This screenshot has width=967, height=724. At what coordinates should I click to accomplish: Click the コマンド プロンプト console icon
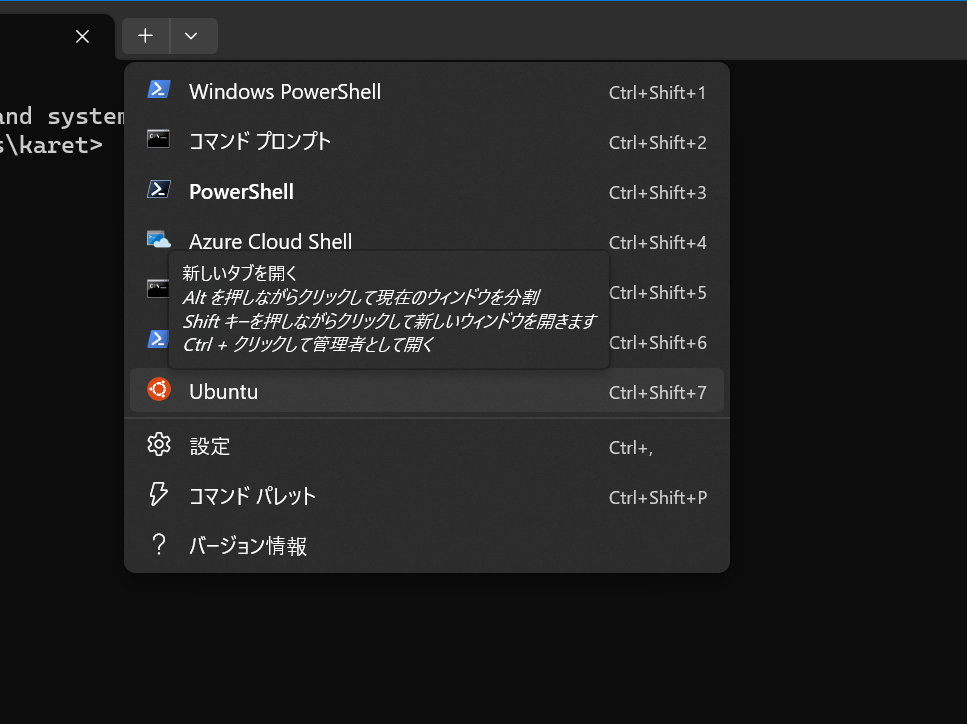click(158, 139)
